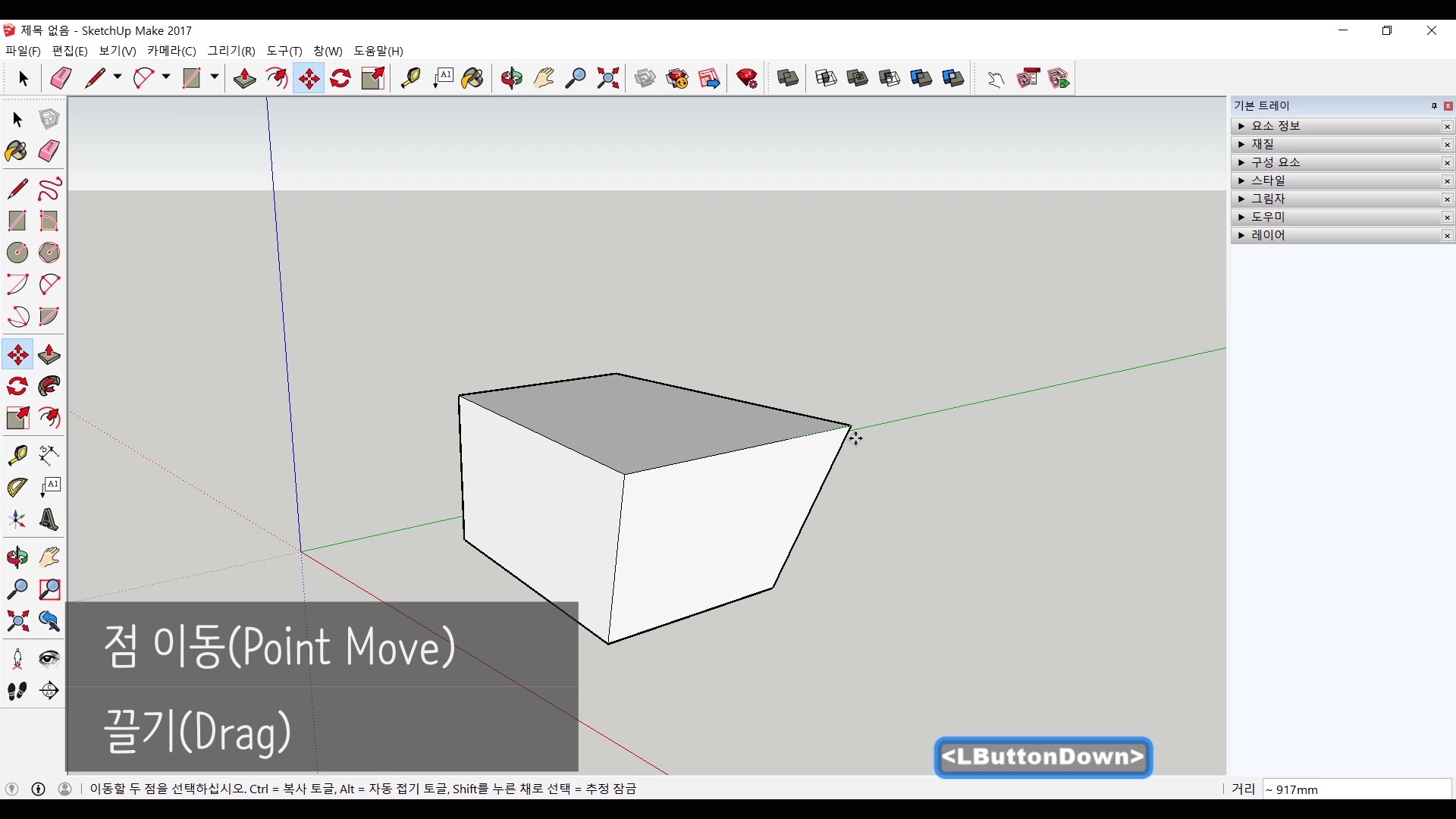
Task: Activate the Protractor tool in left toolbar
Action: pyautogui.click(x=17, y=487)
